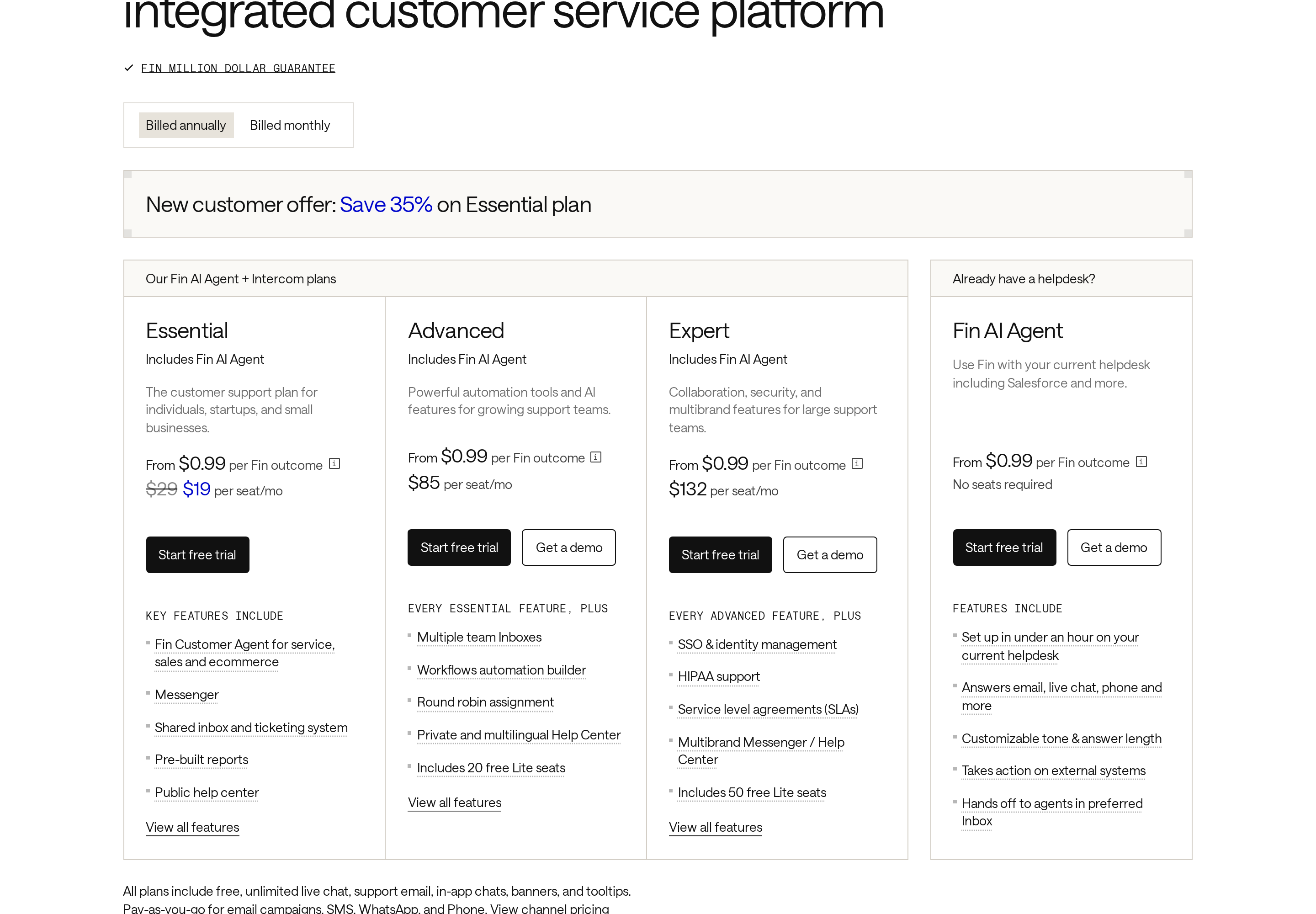Start free trial for Fin AI Agent

[x=1004, y=547]
